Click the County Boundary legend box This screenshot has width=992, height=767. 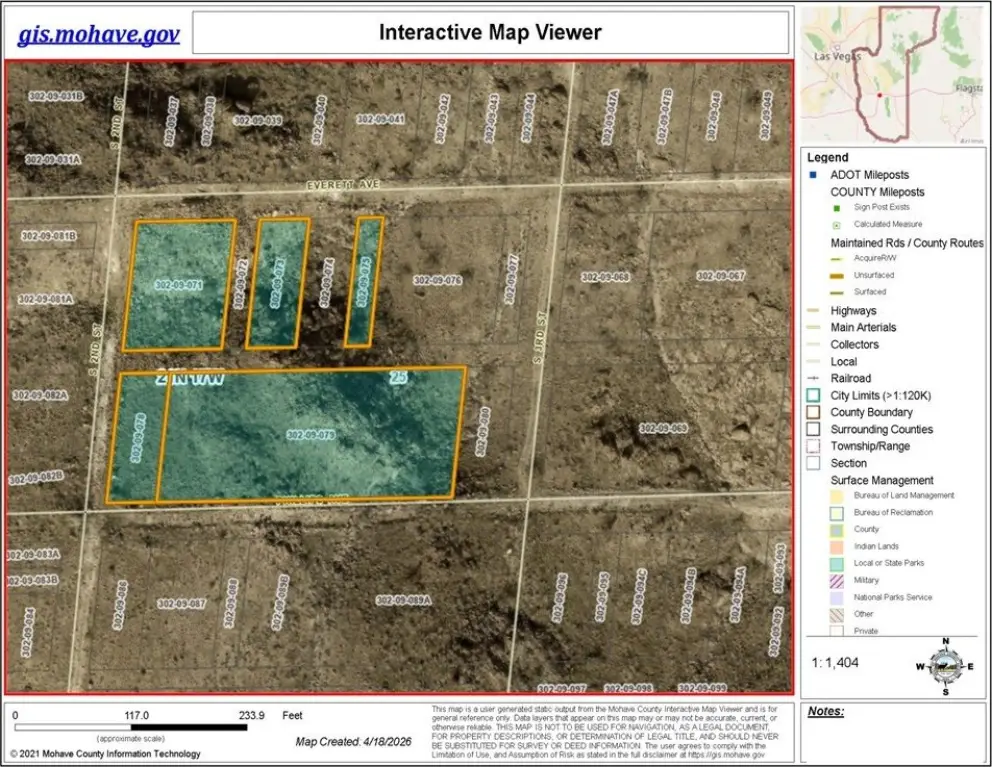pos(813,413)
